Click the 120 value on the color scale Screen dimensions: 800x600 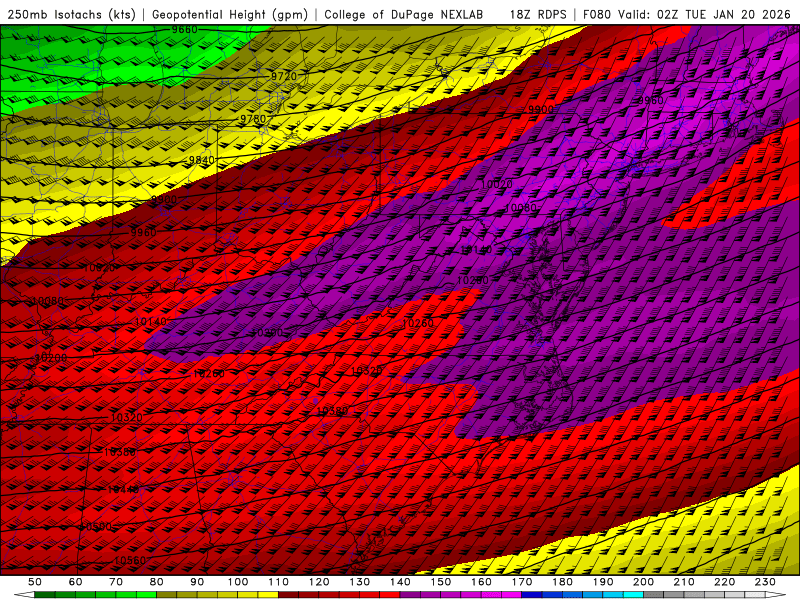319,582
